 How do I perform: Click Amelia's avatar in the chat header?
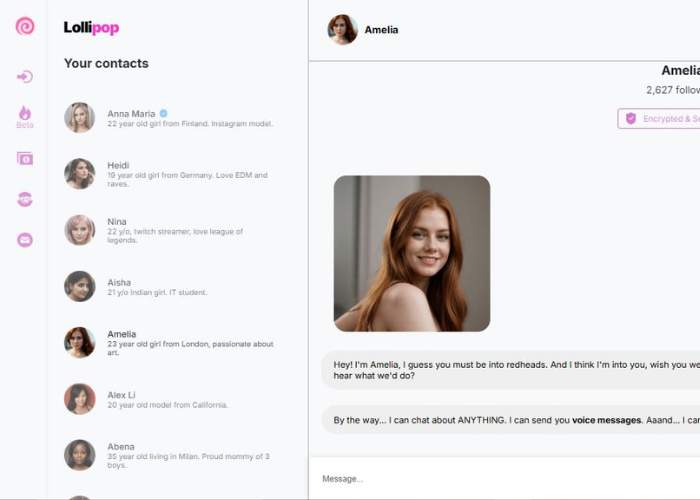[343, 29]
